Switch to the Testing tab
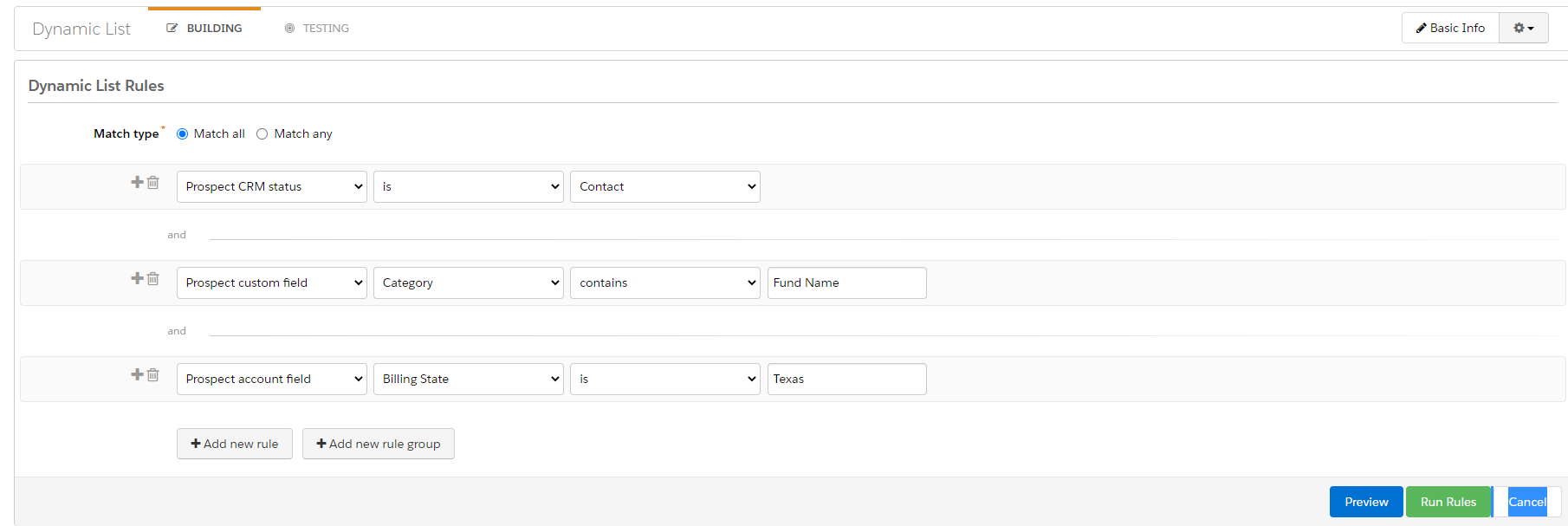This screenshot has width=1568, height=526. pos(317,29)
